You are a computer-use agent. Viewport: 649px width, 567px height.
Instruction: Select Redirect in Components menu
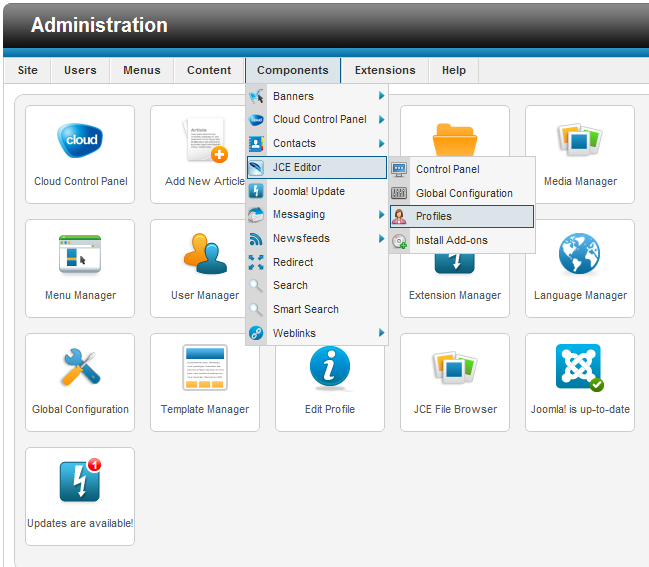[317, 262]
